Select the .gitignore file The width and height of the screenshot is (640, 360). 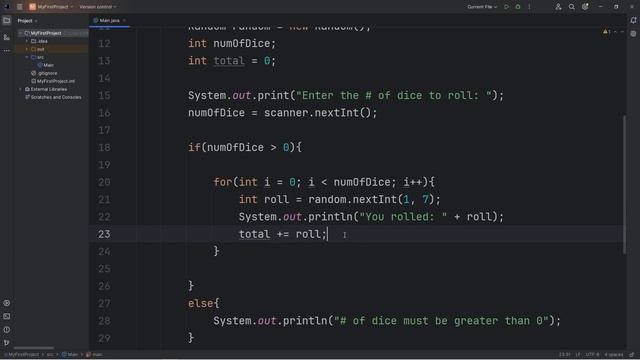(x=44, y=73)
